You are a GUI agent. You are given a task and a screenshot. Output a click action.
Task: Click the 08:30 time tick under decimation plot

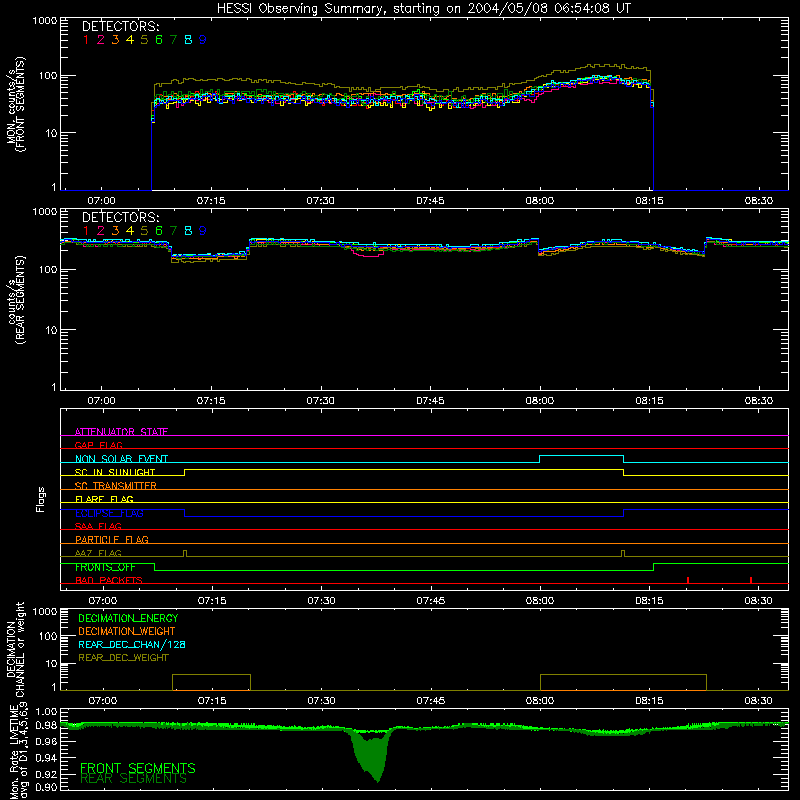[759, 701]
